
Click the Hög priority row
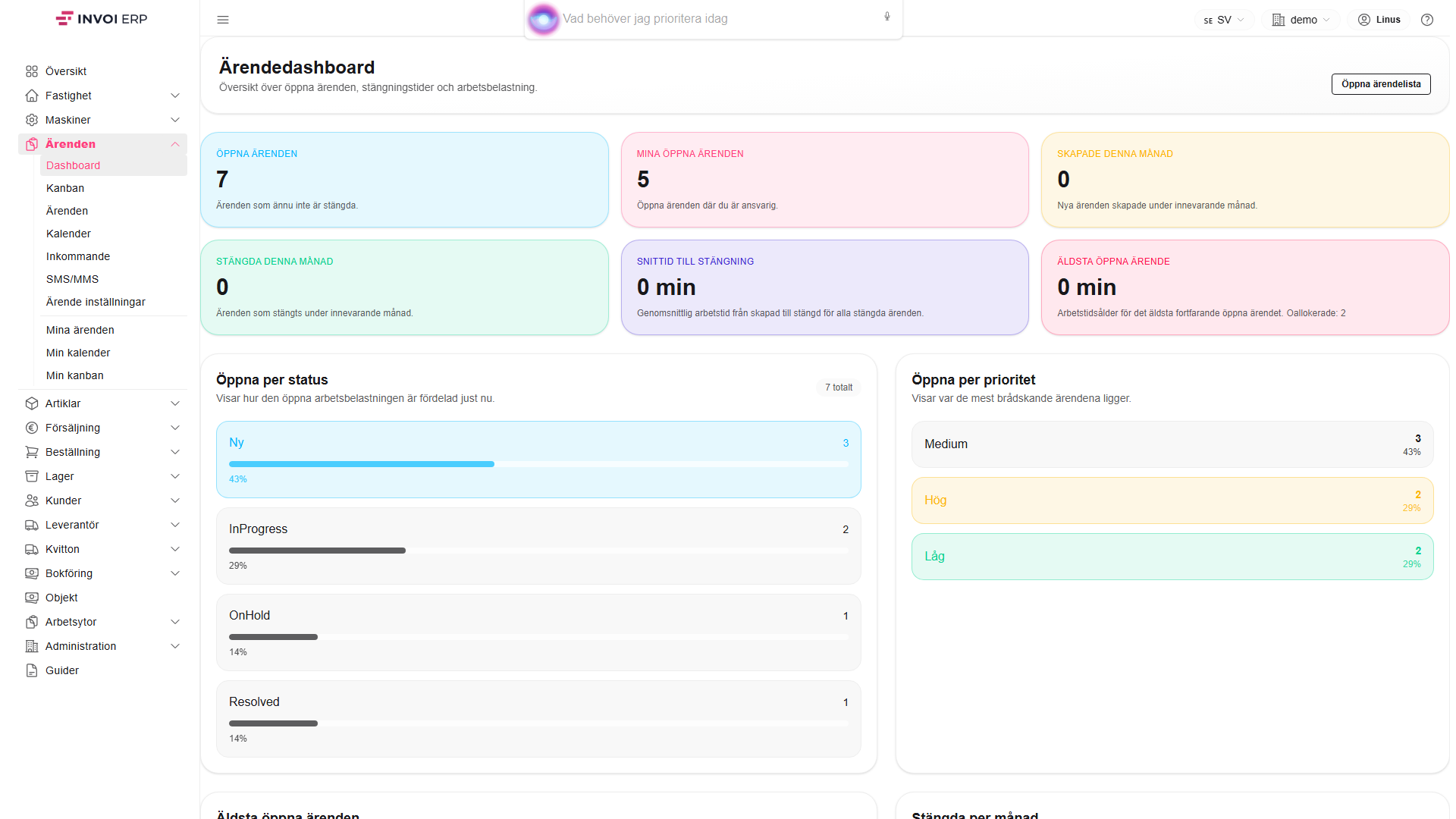[1172, 500]
